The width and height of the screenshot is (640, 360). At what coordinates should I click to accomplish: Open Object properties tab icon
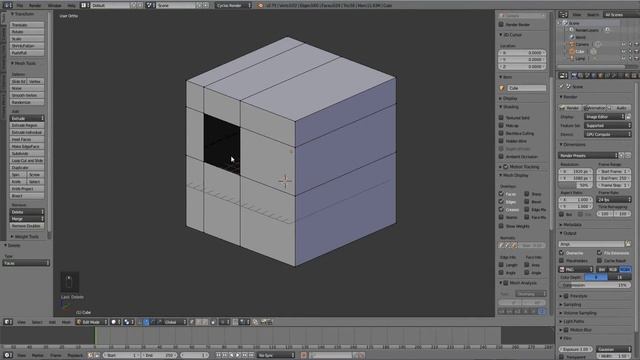tap(600, 76)
